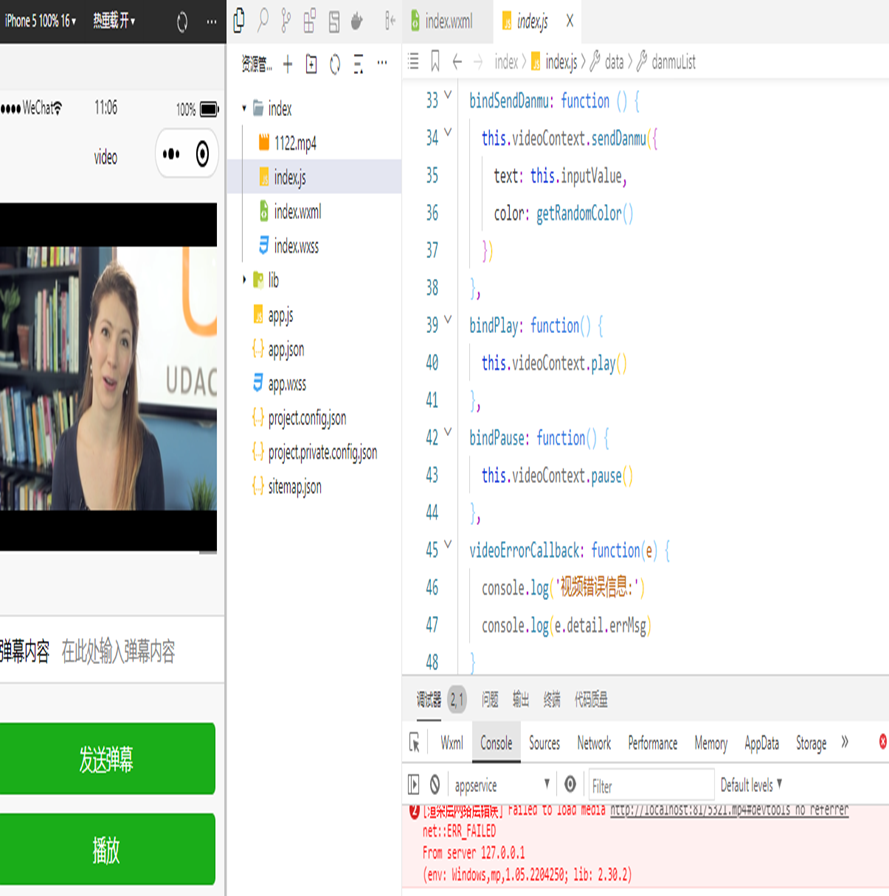Navigate forward with the right arrow
The height and width of the screenshot is (896, 889).
(478, 61)
